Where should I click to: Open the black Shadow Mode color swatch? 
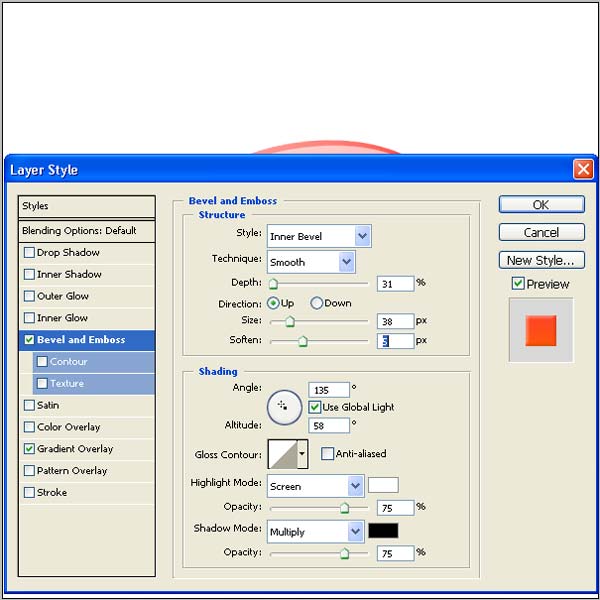coord(383,530)
